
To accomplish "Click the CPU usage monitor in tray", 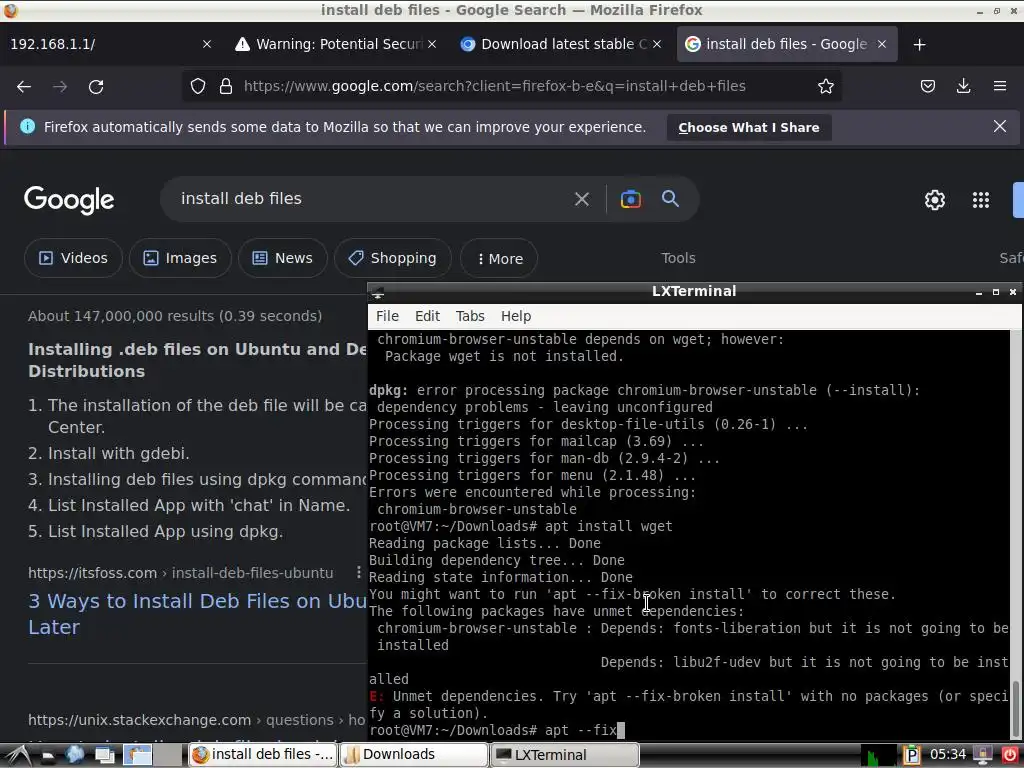I will (x=878, y=755).
